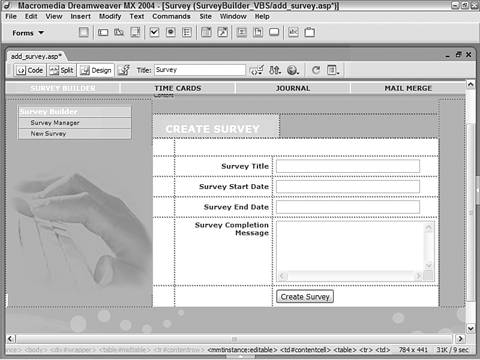The width and height of the screenshot is (480, 360).
Task: Open the View menu
Action: coord(54,16)
